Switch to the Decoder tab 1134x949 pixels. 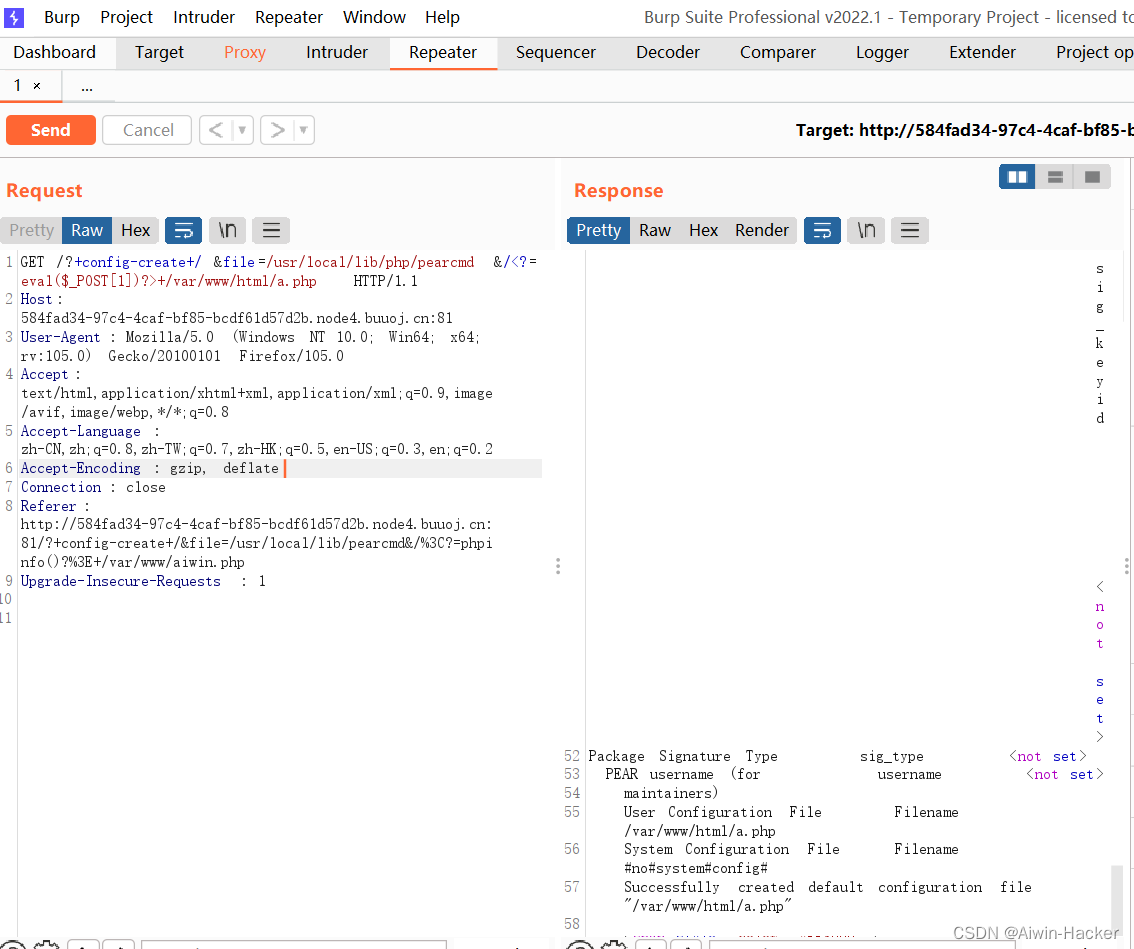point(668,53)
